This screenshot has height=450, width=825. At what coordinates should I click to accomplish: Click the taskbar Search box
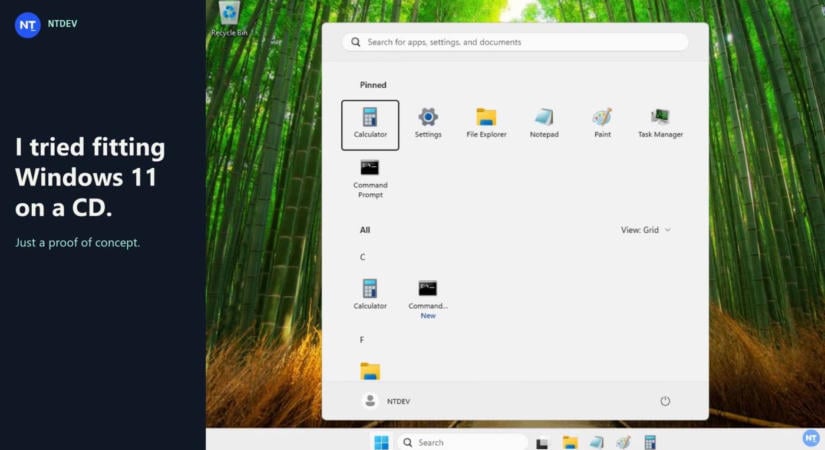462,442
